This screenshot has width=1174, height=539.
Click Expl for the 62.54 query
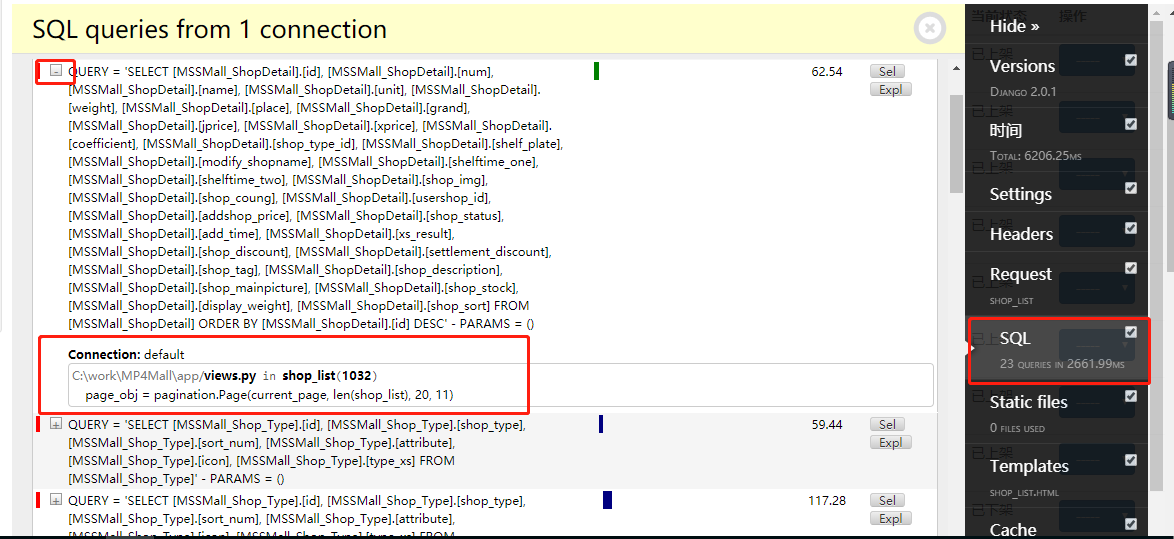tap(891, 89)
